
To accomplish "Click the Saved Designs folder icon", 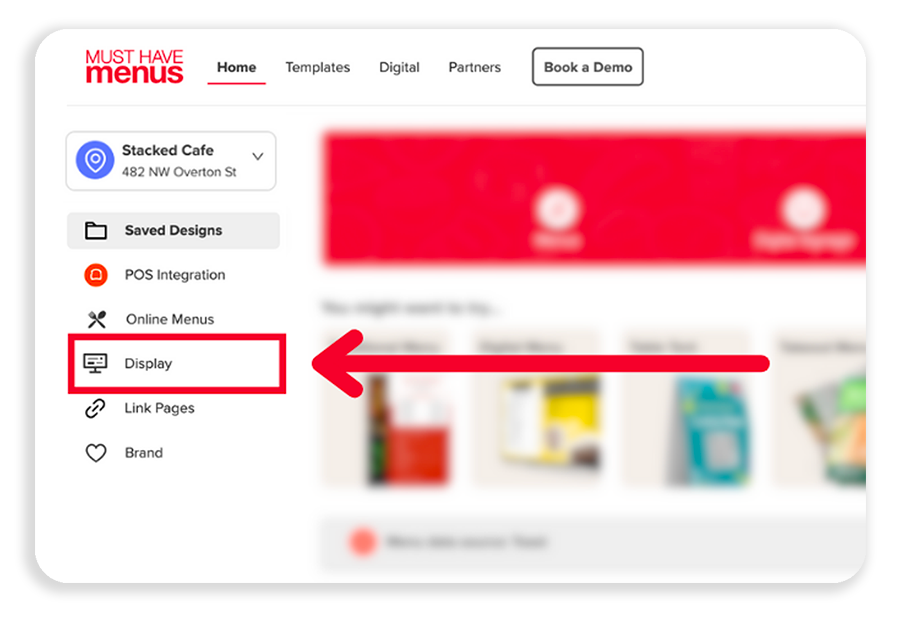I will pos(96,230).
